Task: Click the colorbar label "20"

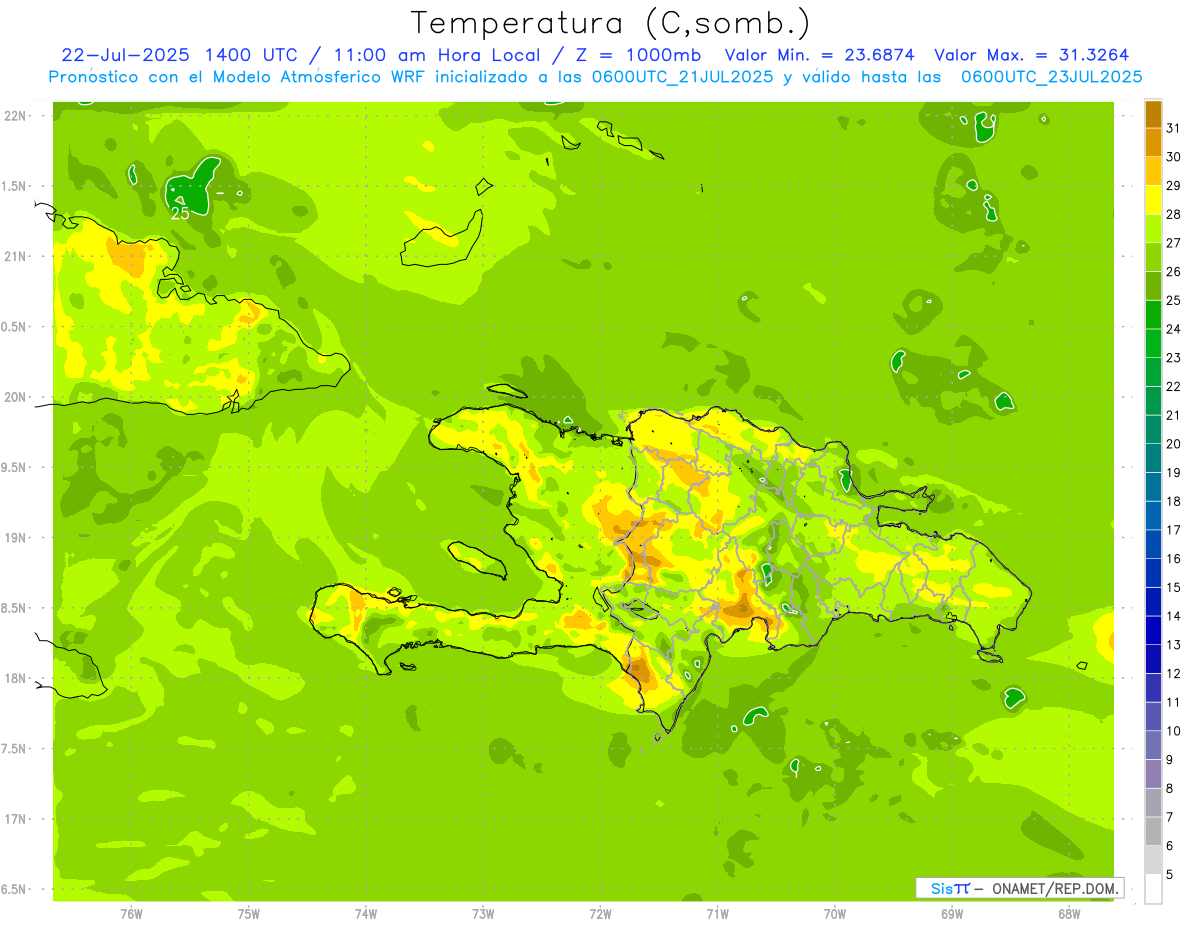Action: (x=1174, y=444)
